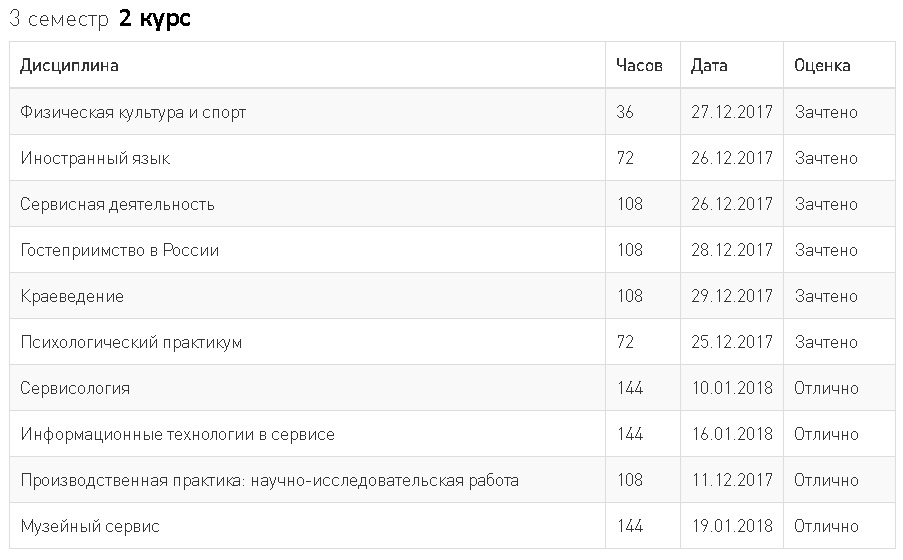Image resolution: width=903 pixels, height=560 pixels.
Task: Click the Часов column header
Action: tap(639, 66)
